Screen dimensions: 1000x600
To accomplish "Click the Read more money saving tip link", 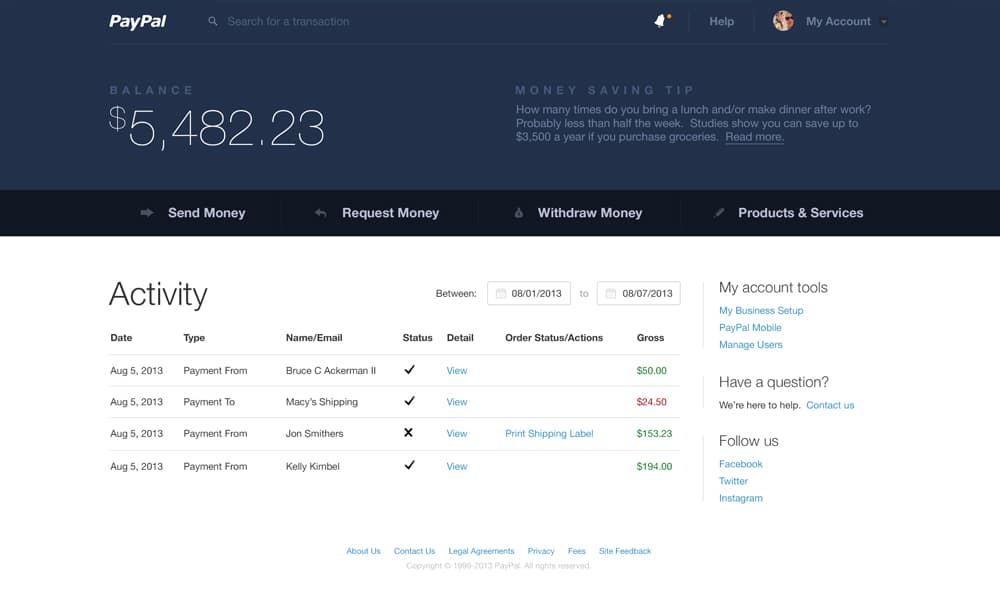I will [x=754, y=137].
